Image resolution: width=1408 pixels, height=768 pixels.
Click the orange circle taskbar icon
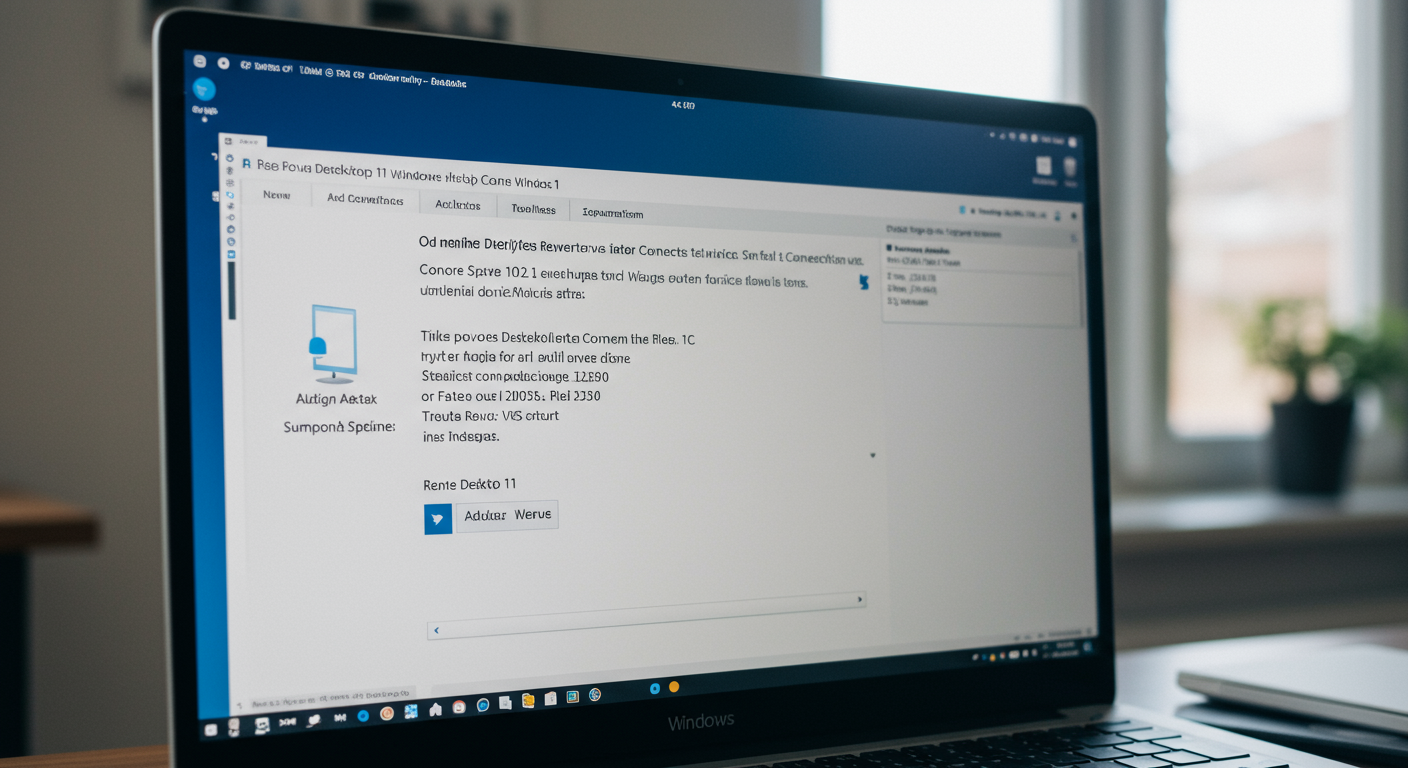point(386,714)
